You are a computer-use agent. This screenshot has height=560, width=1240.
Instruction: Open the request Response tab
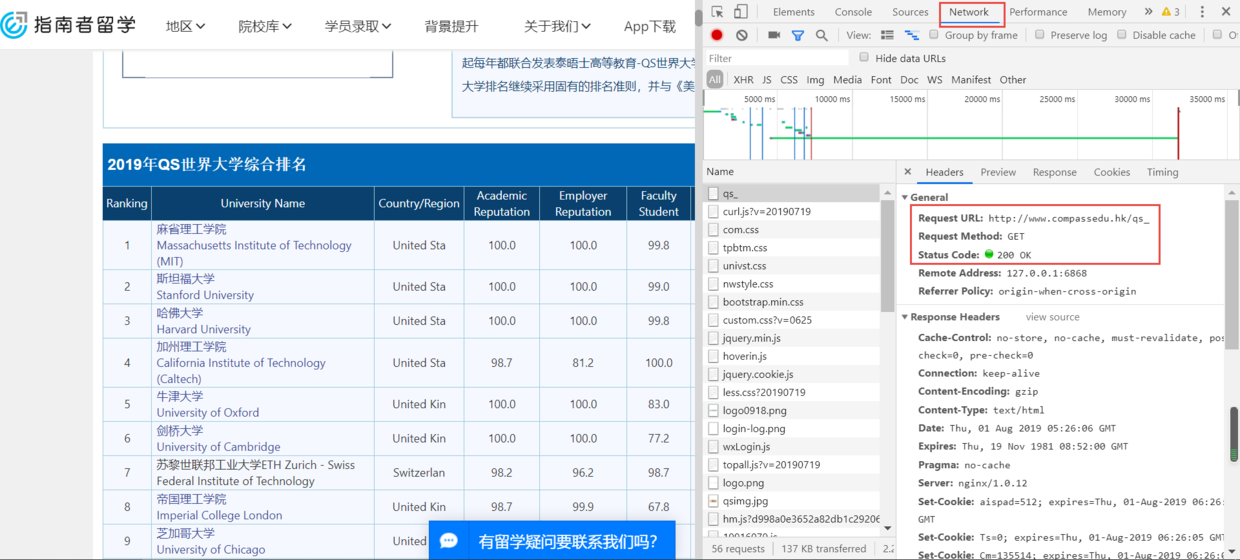(1055, 172)
